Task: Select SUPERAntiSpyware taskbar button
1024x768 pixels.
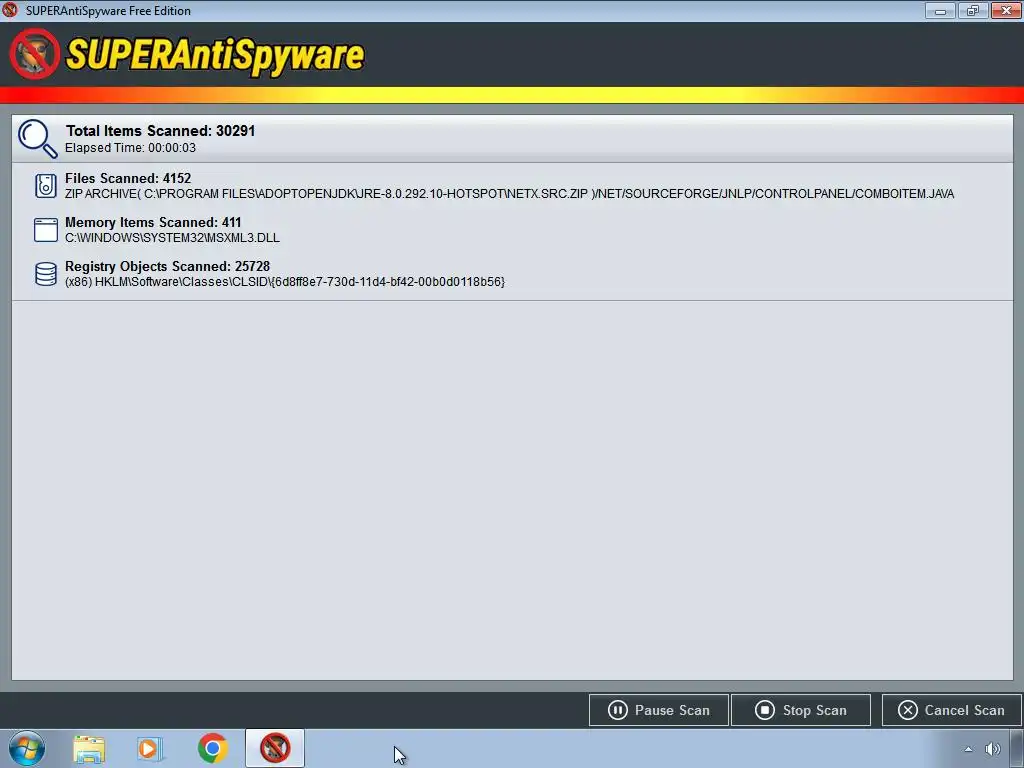Action: (275, 748)
